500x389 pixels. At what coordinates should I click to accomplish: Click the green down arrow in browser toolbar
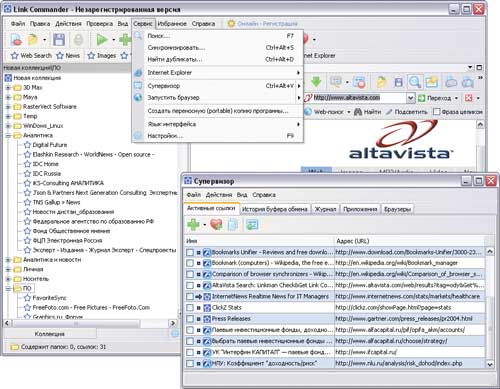coord(316,81)
